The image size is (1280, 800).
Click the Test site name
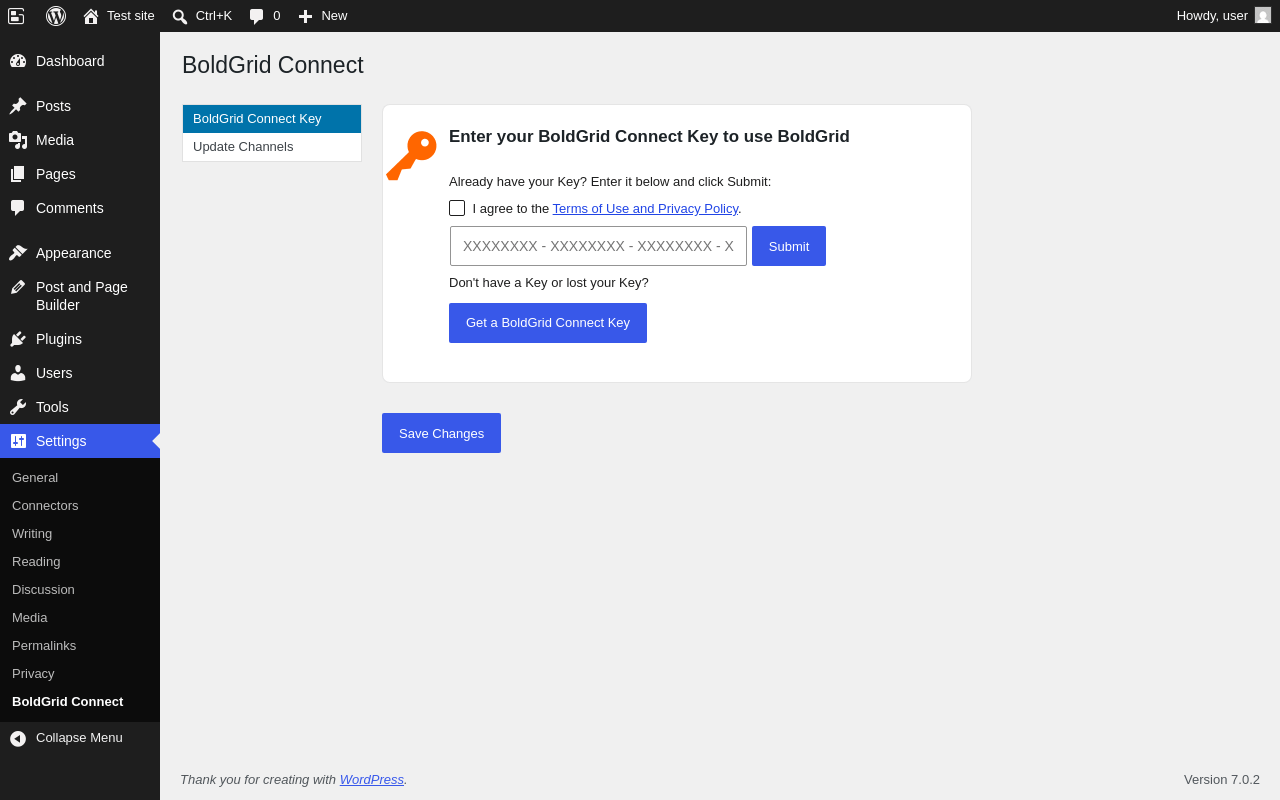[x=131, y=16]
